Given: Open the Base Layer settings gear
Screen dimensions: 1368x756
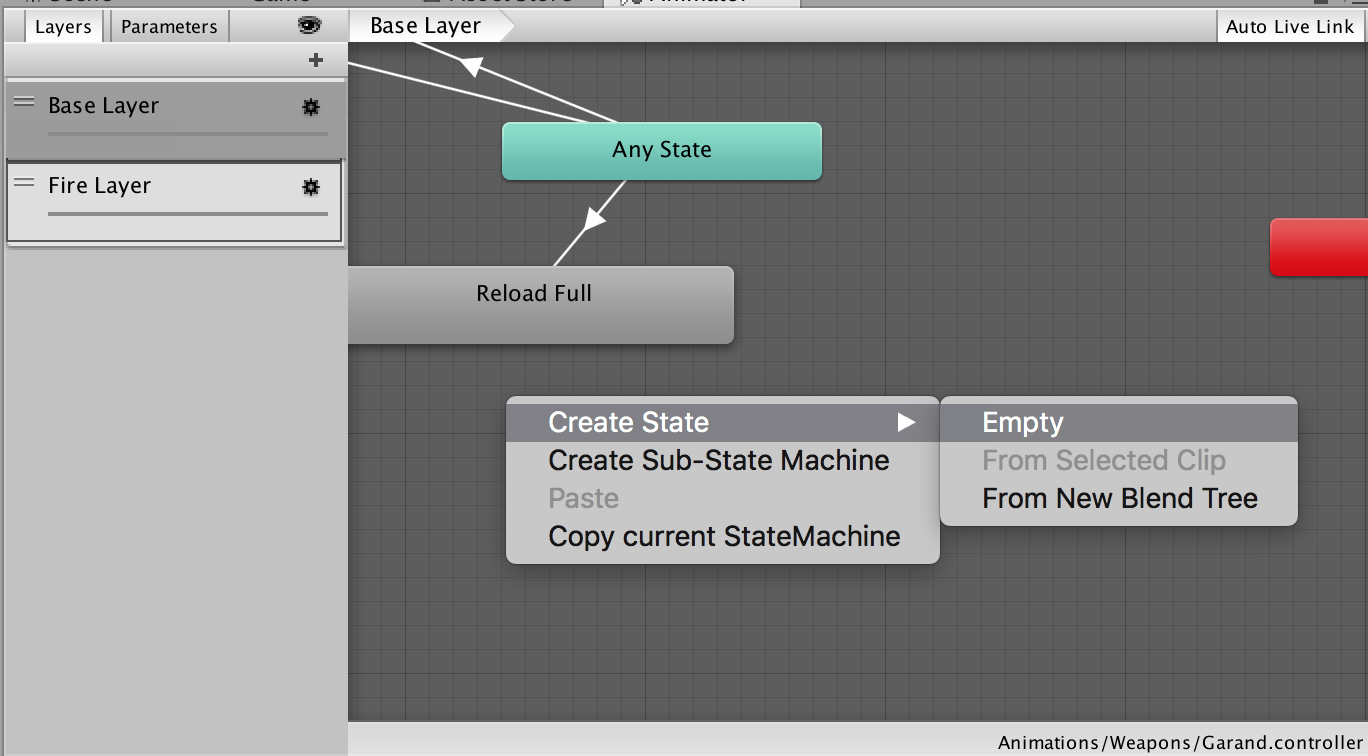Looking at the screenshot, I should click(x=311, y=107).
